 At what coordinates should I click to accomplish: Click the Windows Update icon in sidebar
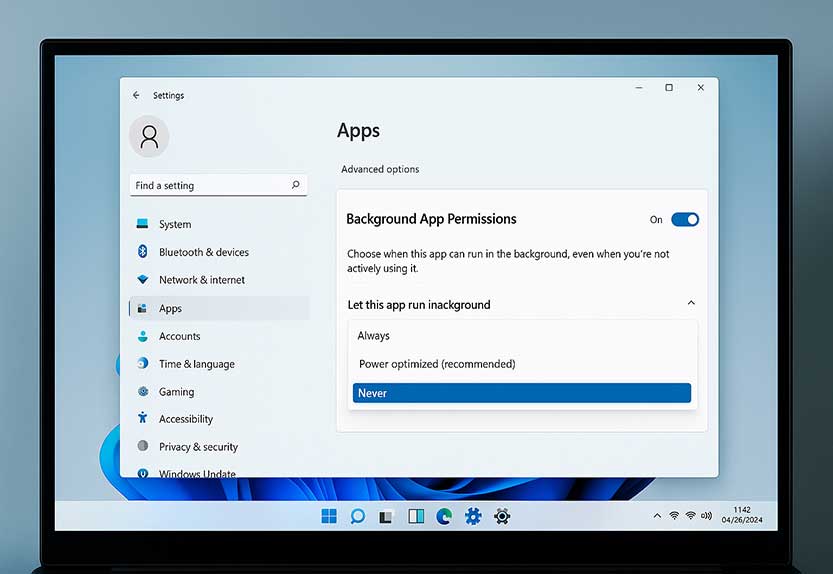coord(142,472)
